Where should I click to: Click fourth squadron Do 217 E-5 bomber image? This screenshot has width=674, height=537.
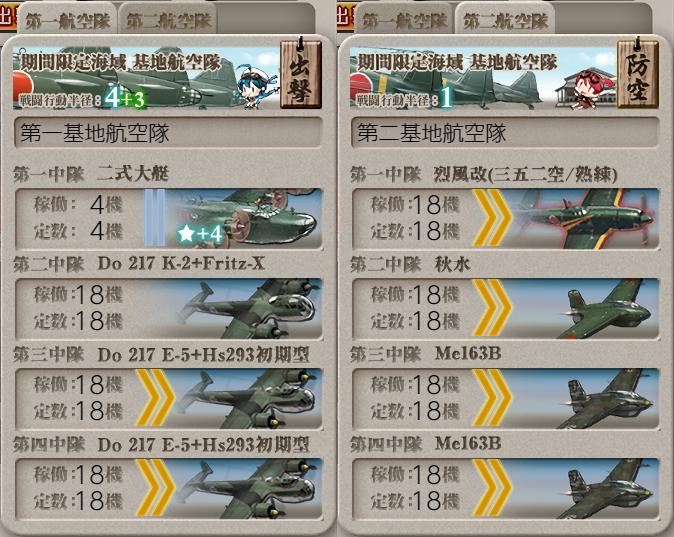(249, 489)
